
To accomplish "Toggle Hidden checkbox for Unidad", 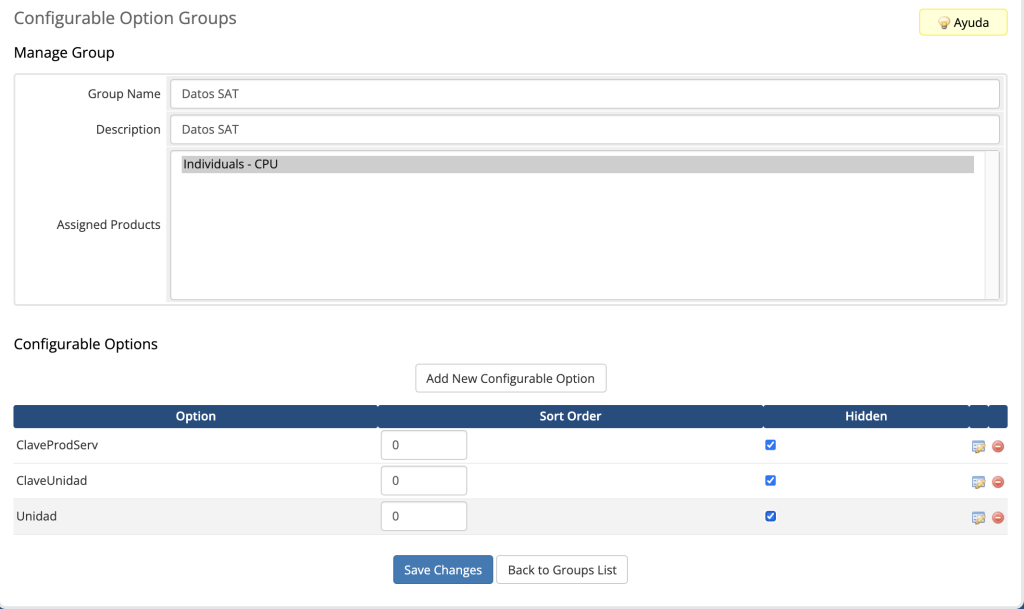I will point(771,516).
